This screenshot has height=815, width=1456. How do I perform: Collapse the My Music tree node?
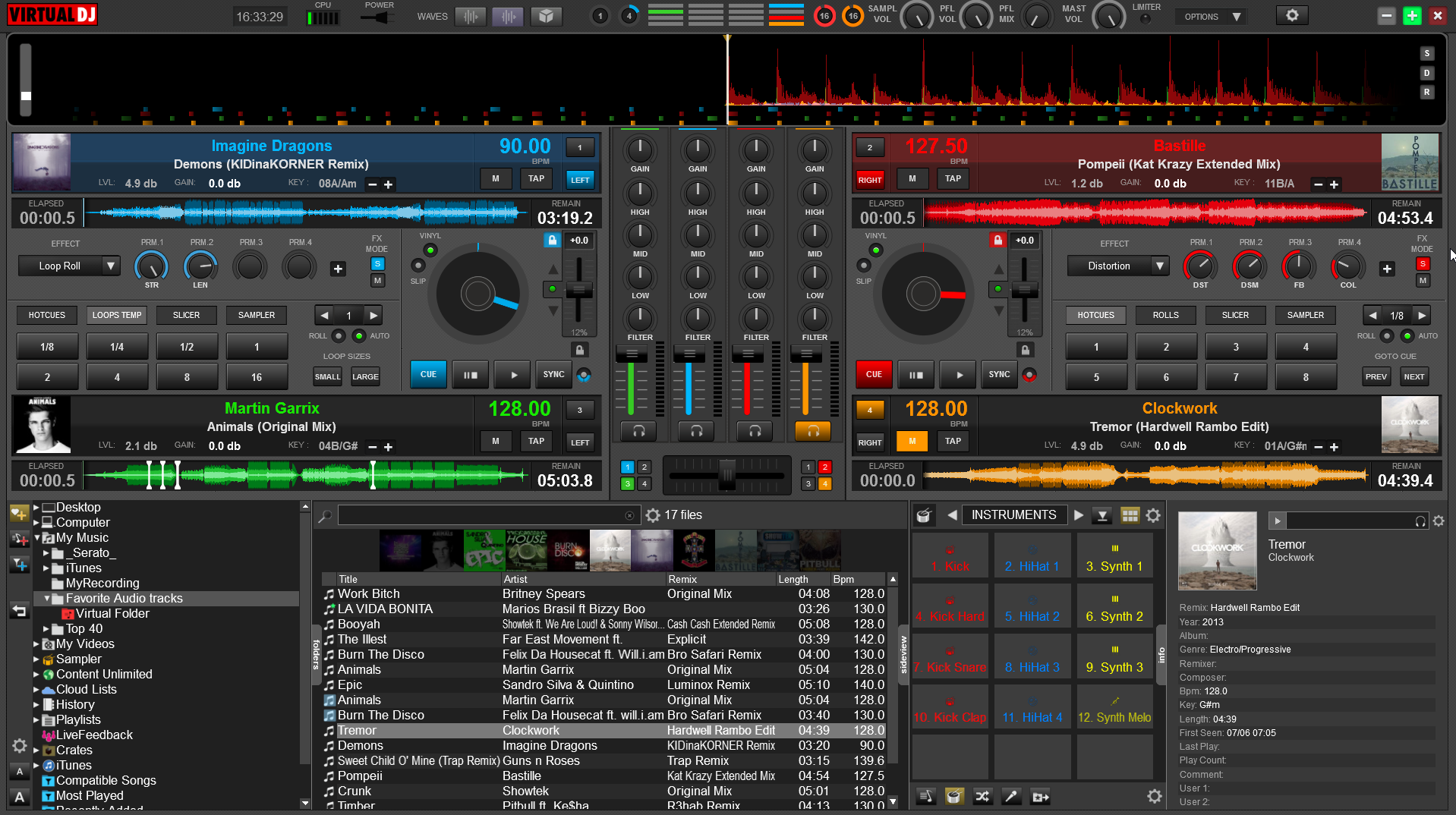click(36, 537)
